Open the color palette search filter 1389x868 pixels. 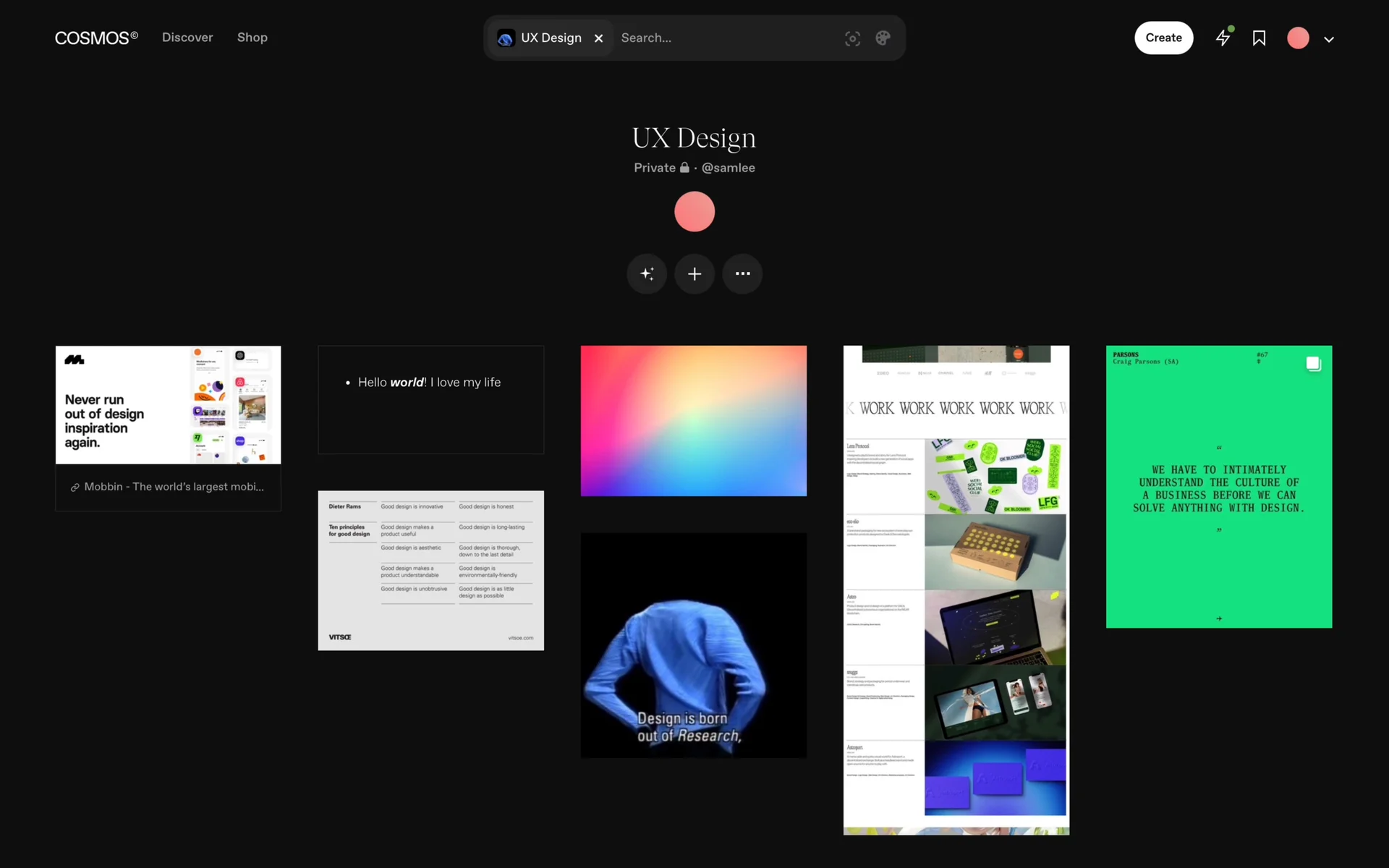(x=883, y=38)
